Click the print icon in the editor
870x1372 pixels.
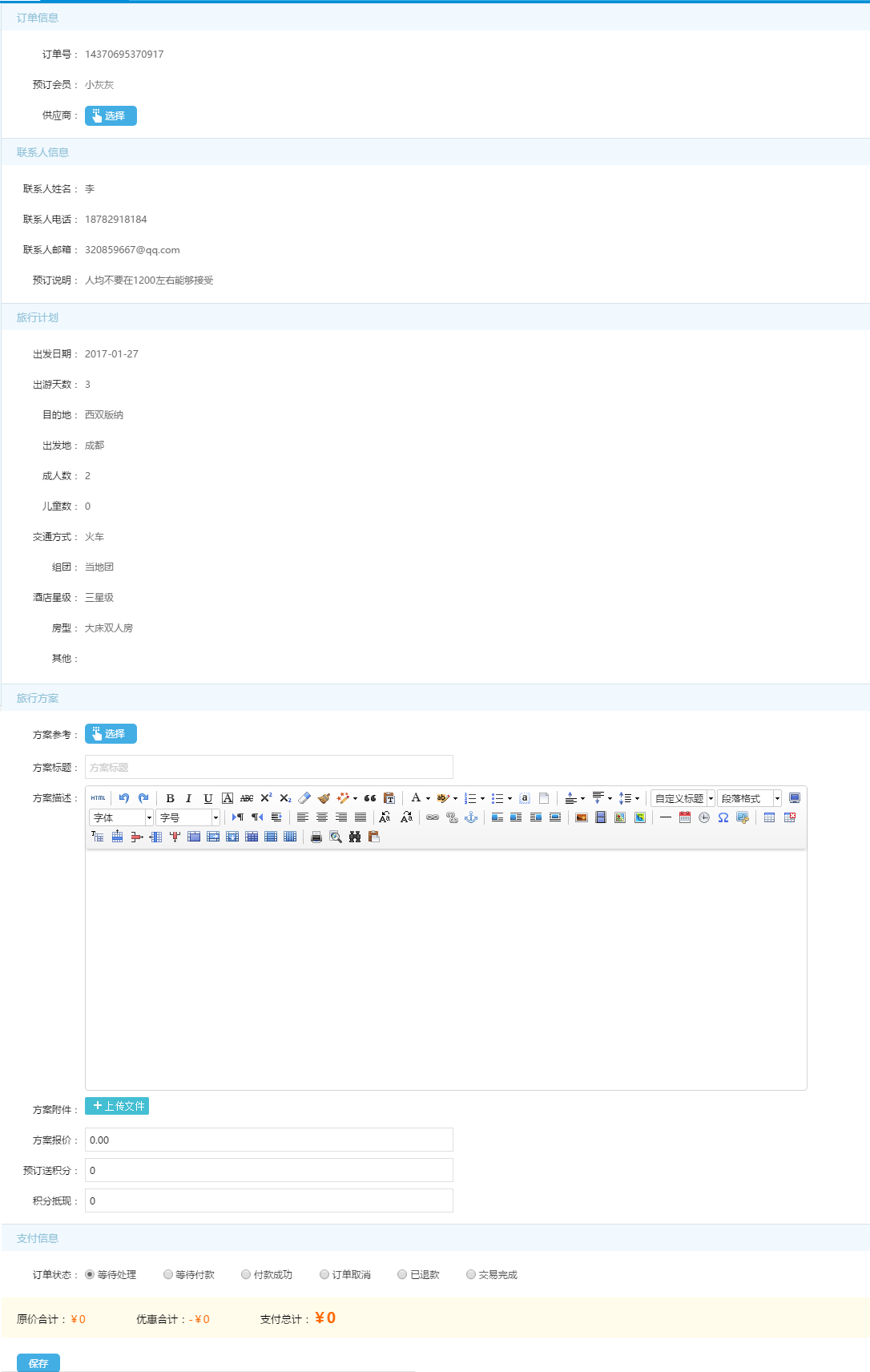coord(316,837)
